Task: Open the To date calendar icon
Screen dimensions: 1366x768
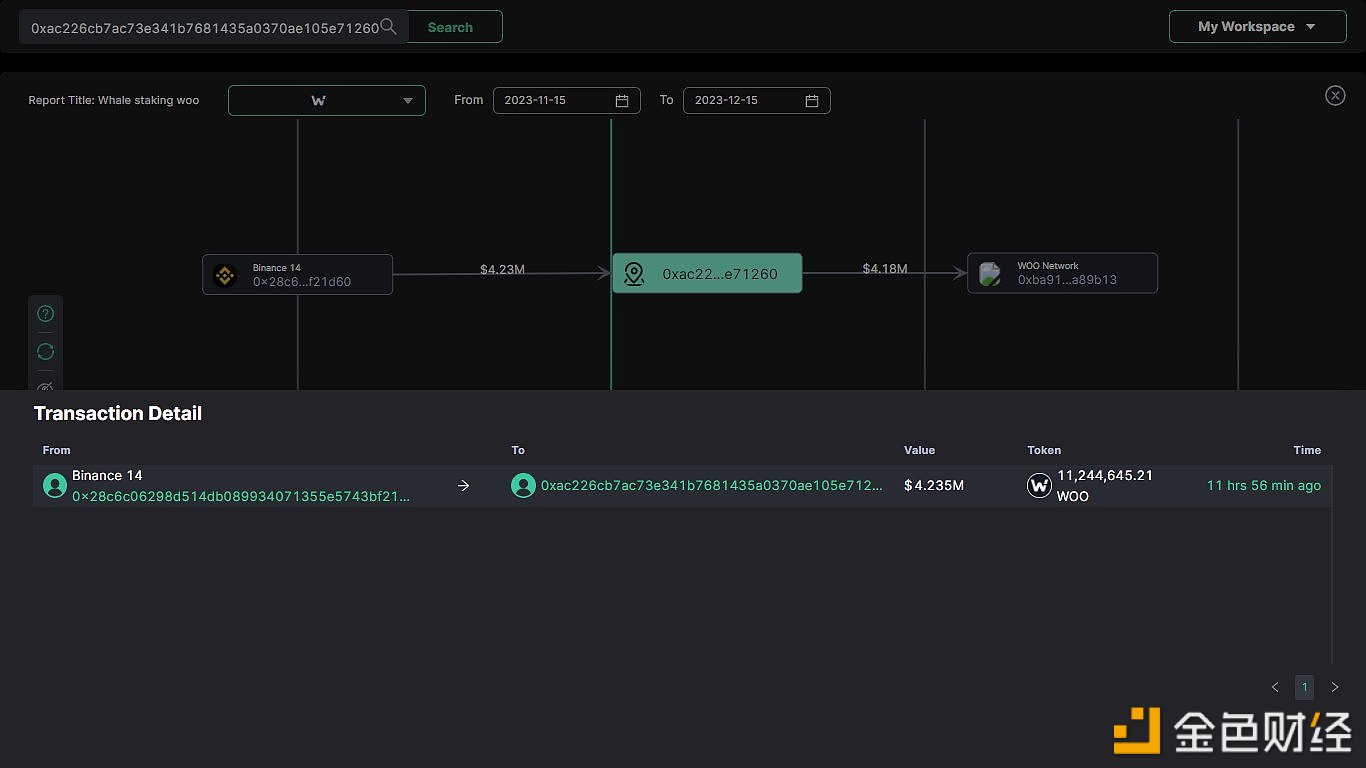Action: tap(812, 101)
